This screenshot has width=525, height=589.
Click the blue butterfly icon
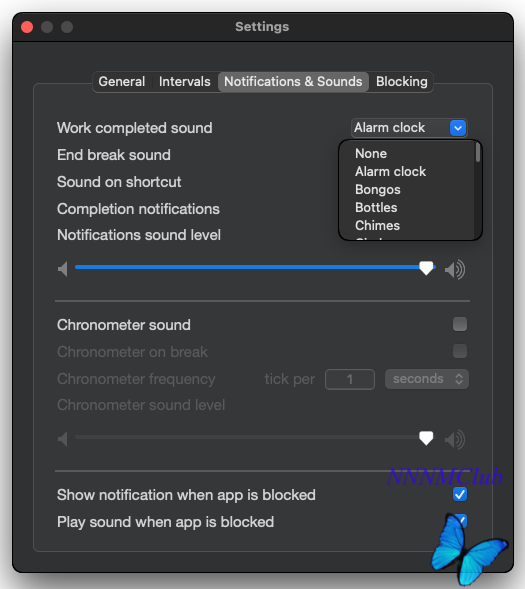click(x=469, y=548)
